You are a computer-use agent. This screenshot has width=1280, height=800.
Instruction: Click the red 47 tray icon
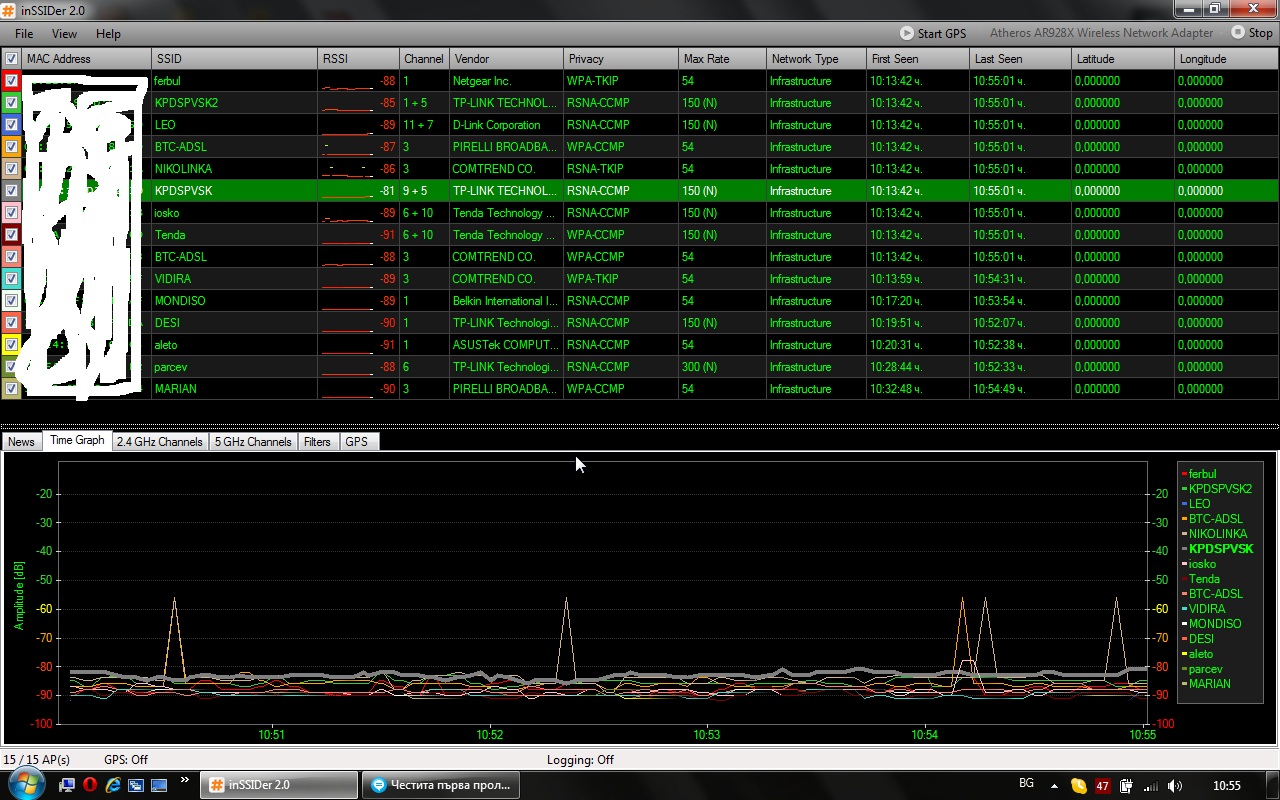coord(1103,786)
